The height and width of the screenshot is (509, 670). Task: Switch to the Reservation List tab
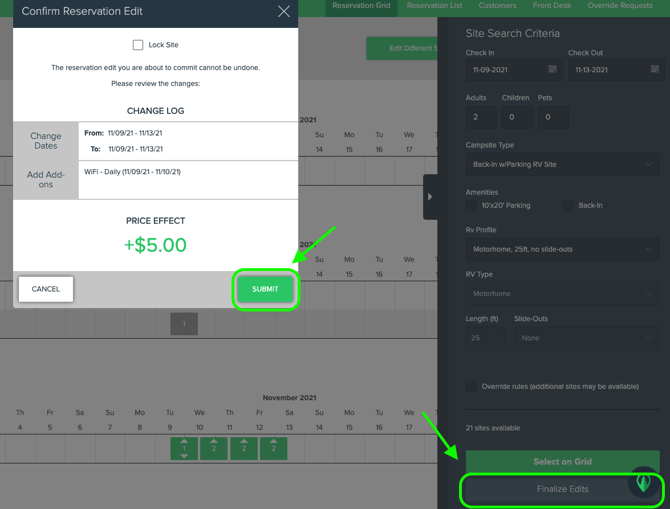click(434, 6)
